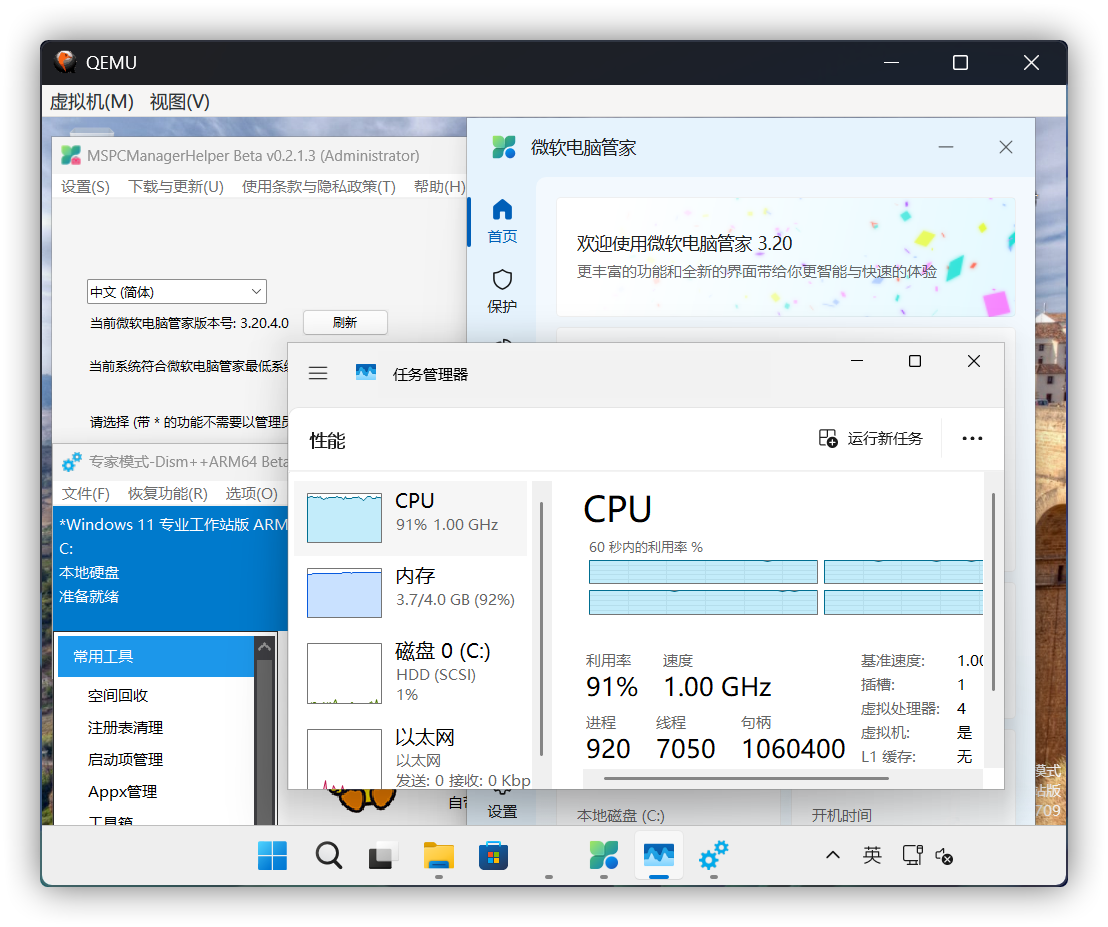The image size is (1108, 927).
Task: Click 开机时间 label in PC Manager
Action: (x=842, y=815)
